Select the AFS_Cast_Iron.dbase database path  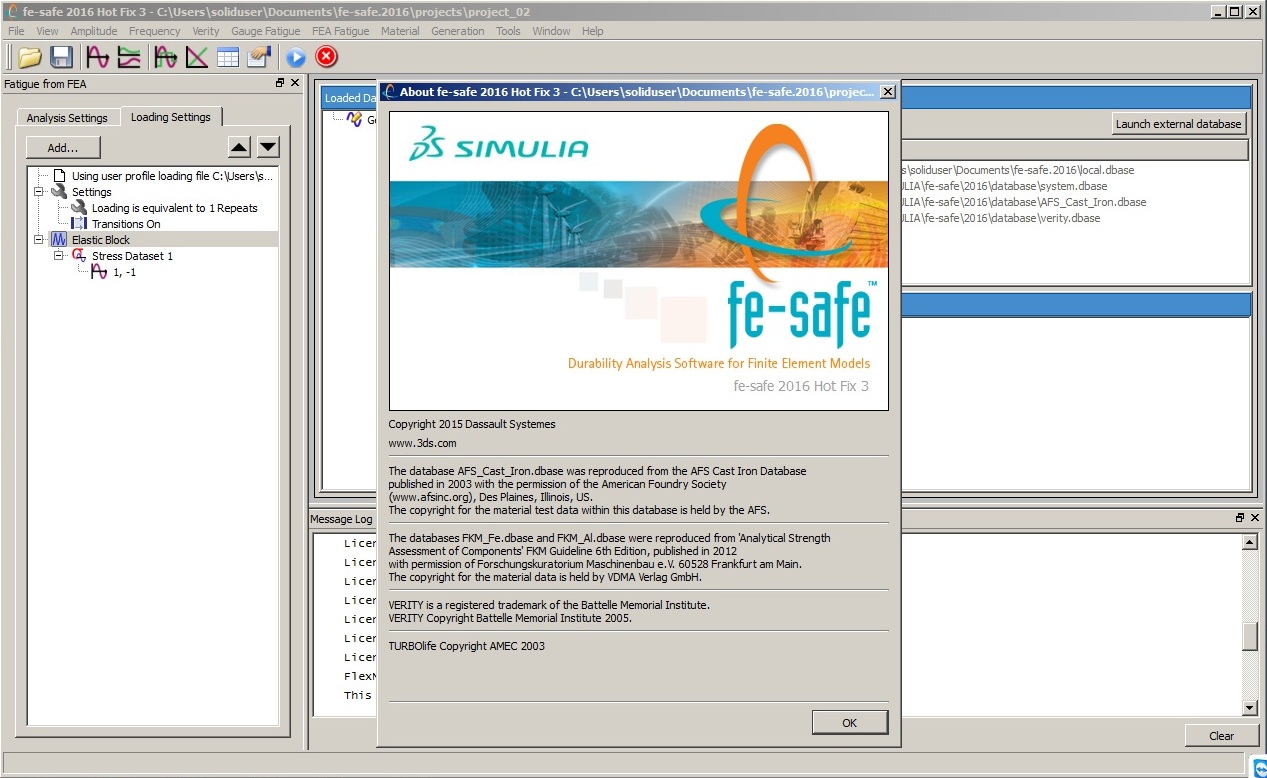tap(1023, 202)
